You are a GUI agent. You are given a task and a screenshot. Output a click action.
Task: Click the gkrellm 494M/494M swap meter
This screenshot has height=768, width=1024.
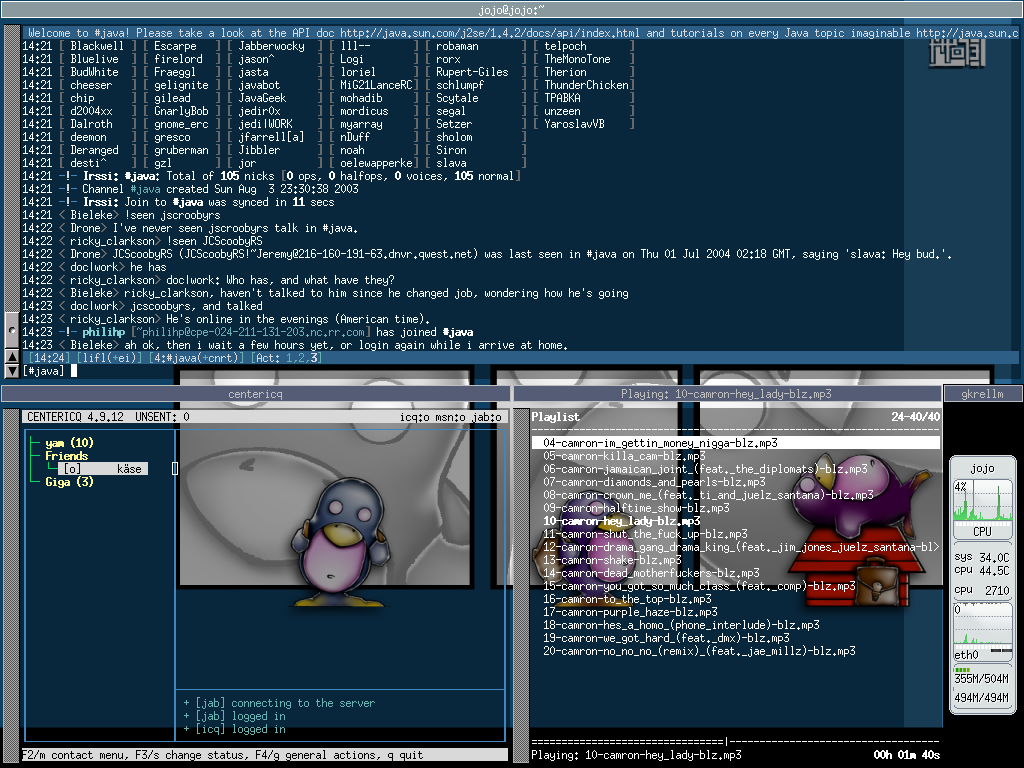pos(982,697)
